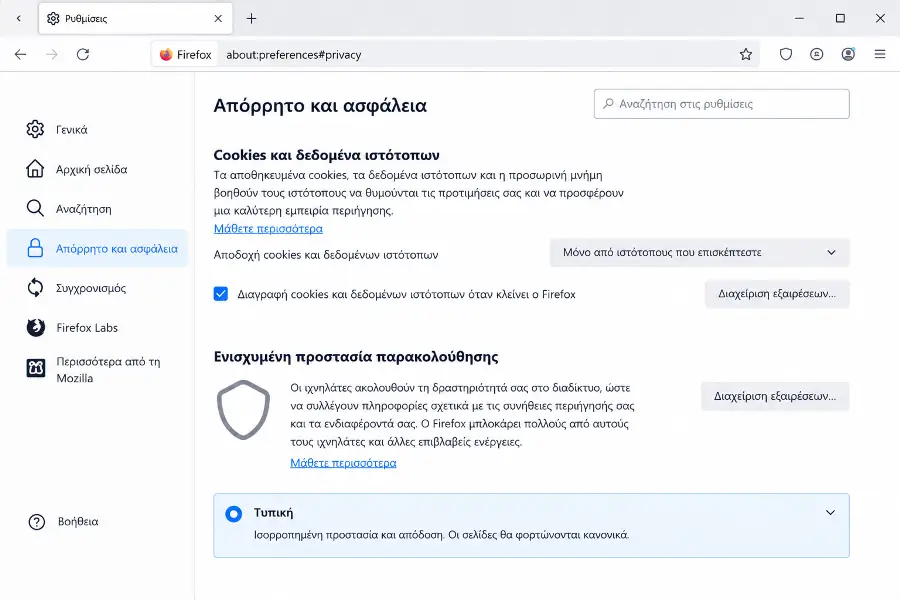
Task: Click the Ενισχυμένη προστασία παρακολούθησης heading
Action: point(356,357)
